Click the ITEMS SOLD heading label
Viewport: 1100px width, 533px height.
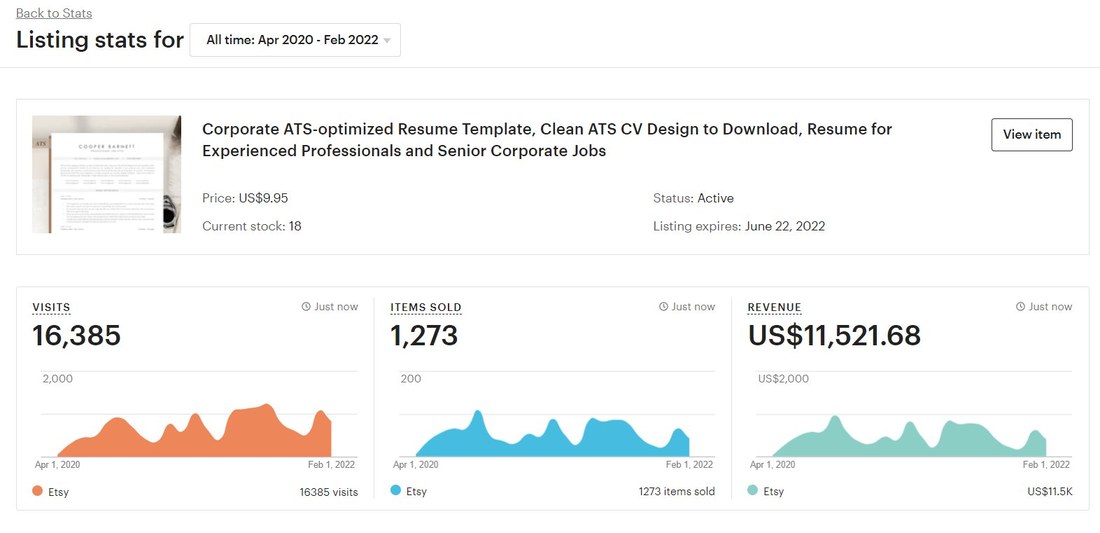click(426, 307)
